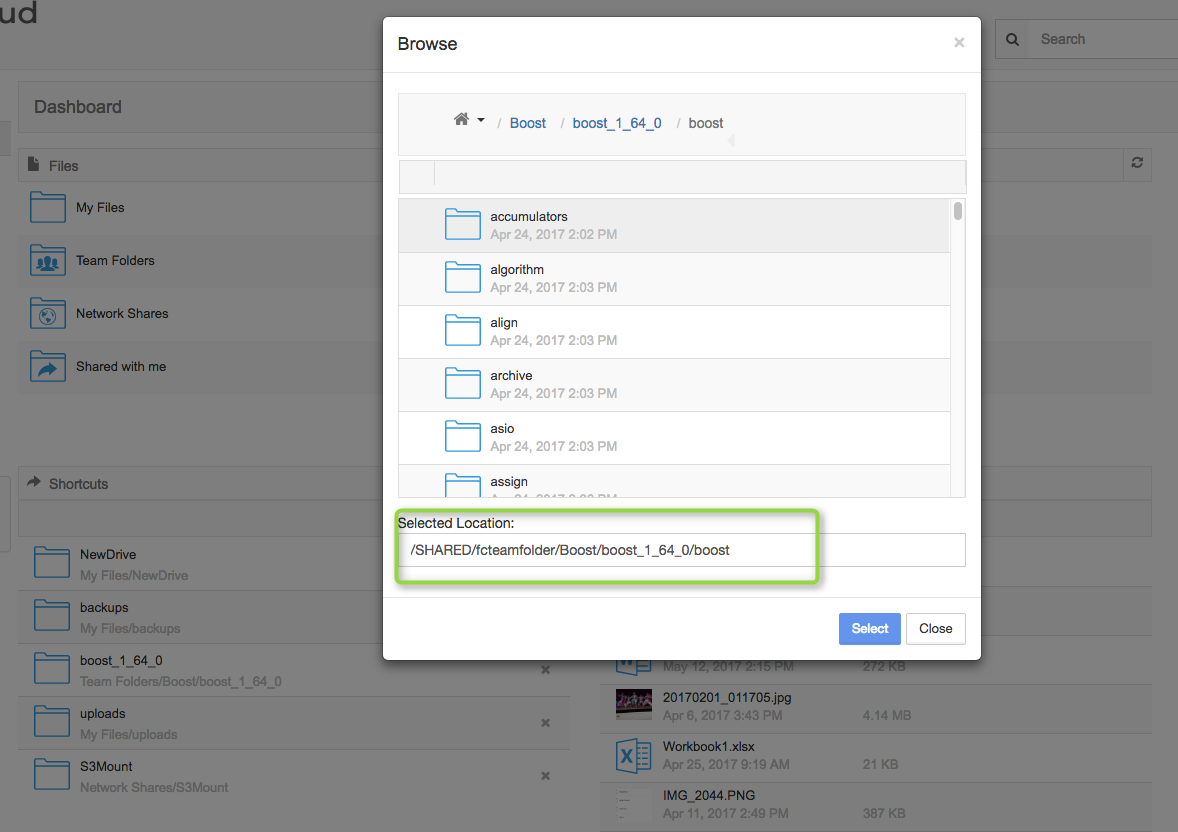Viewport: 1178px width, 832px height.
Task: Open the align folder icon
Action: pyautogui.click(x=463, y=330)
